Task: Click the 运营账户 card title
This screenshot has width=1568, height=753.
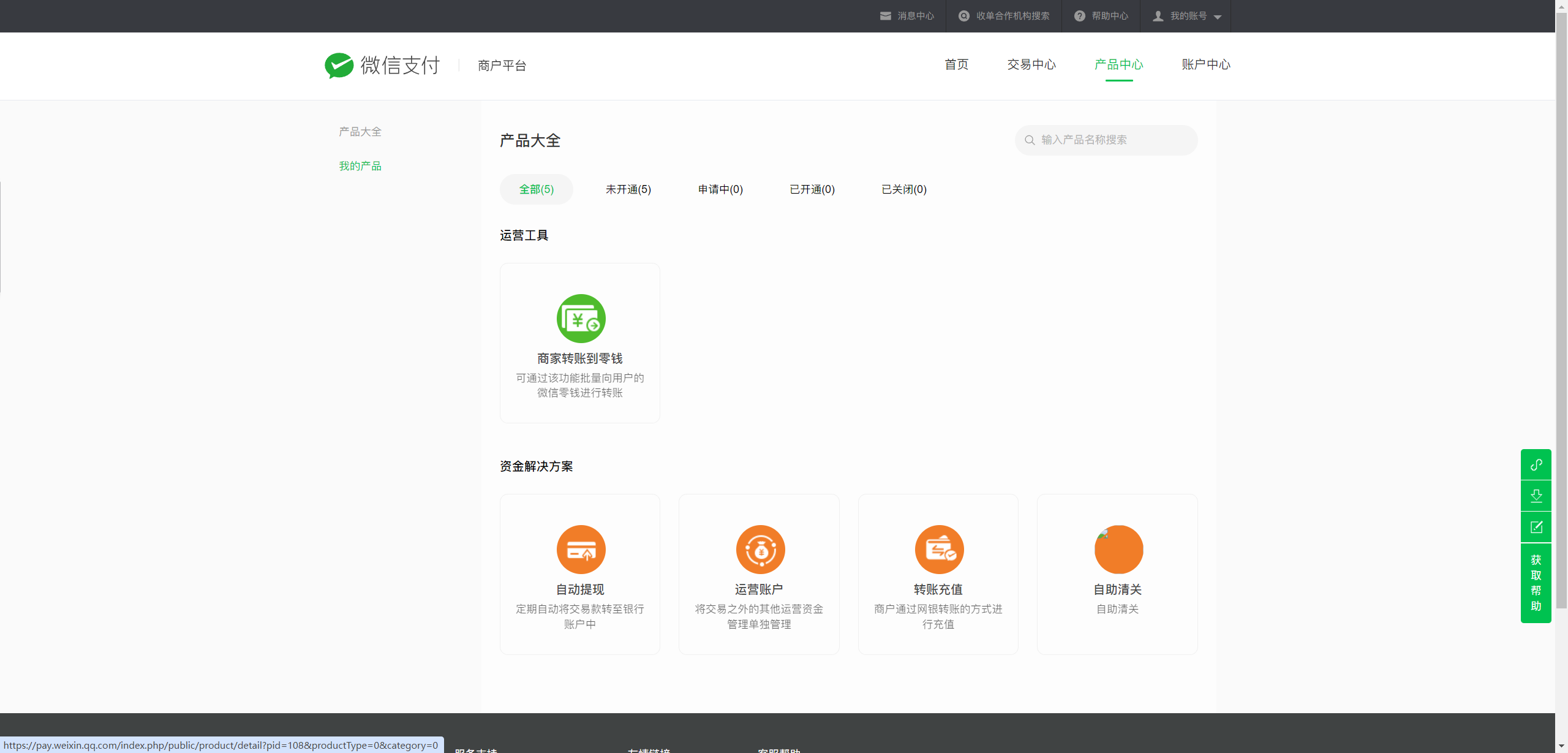Action: [x=759, y=589]
